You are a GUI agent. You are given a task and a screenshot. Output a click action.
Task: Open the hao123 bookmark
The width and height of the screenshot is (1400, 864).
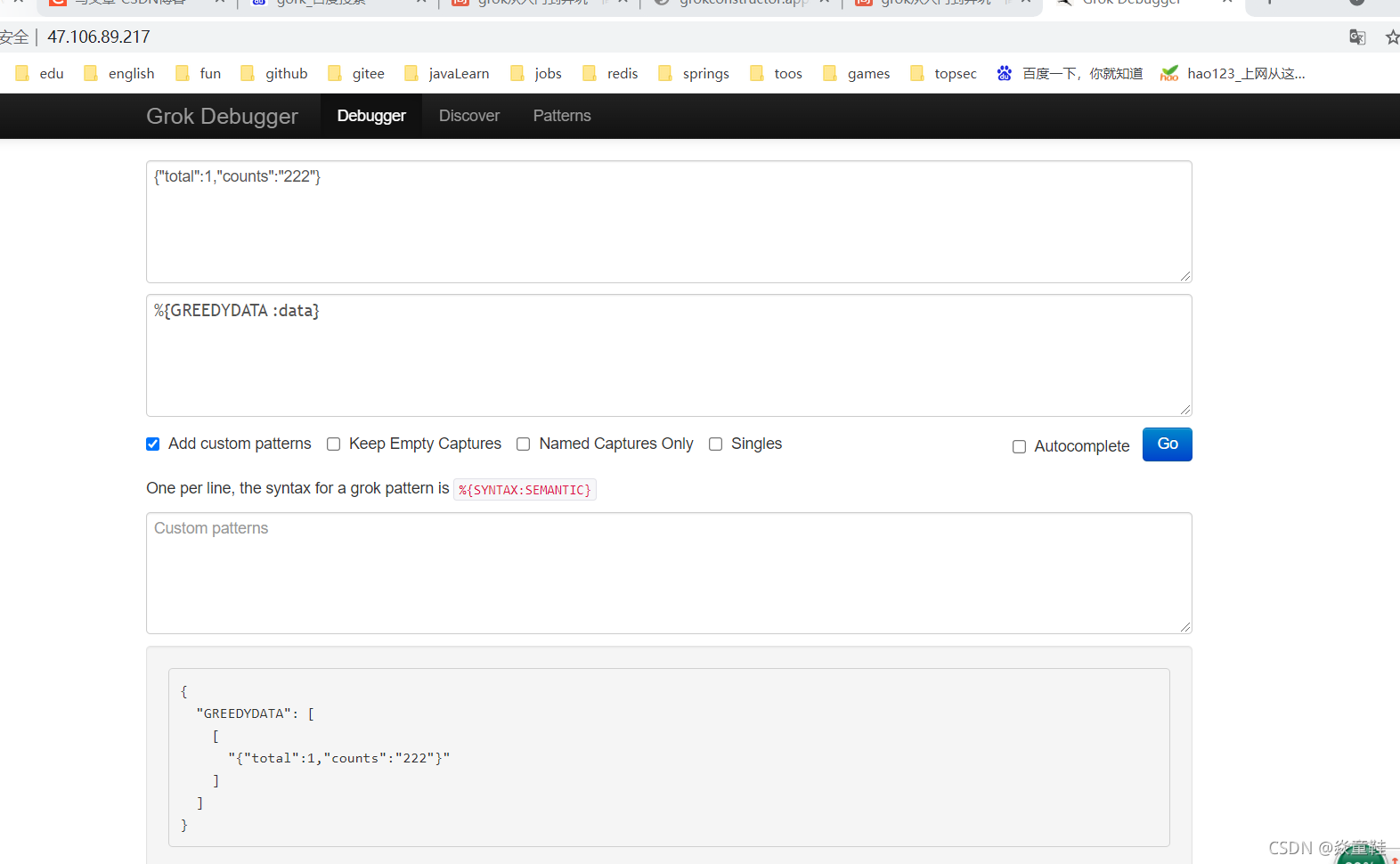[x=1233, y=74]
